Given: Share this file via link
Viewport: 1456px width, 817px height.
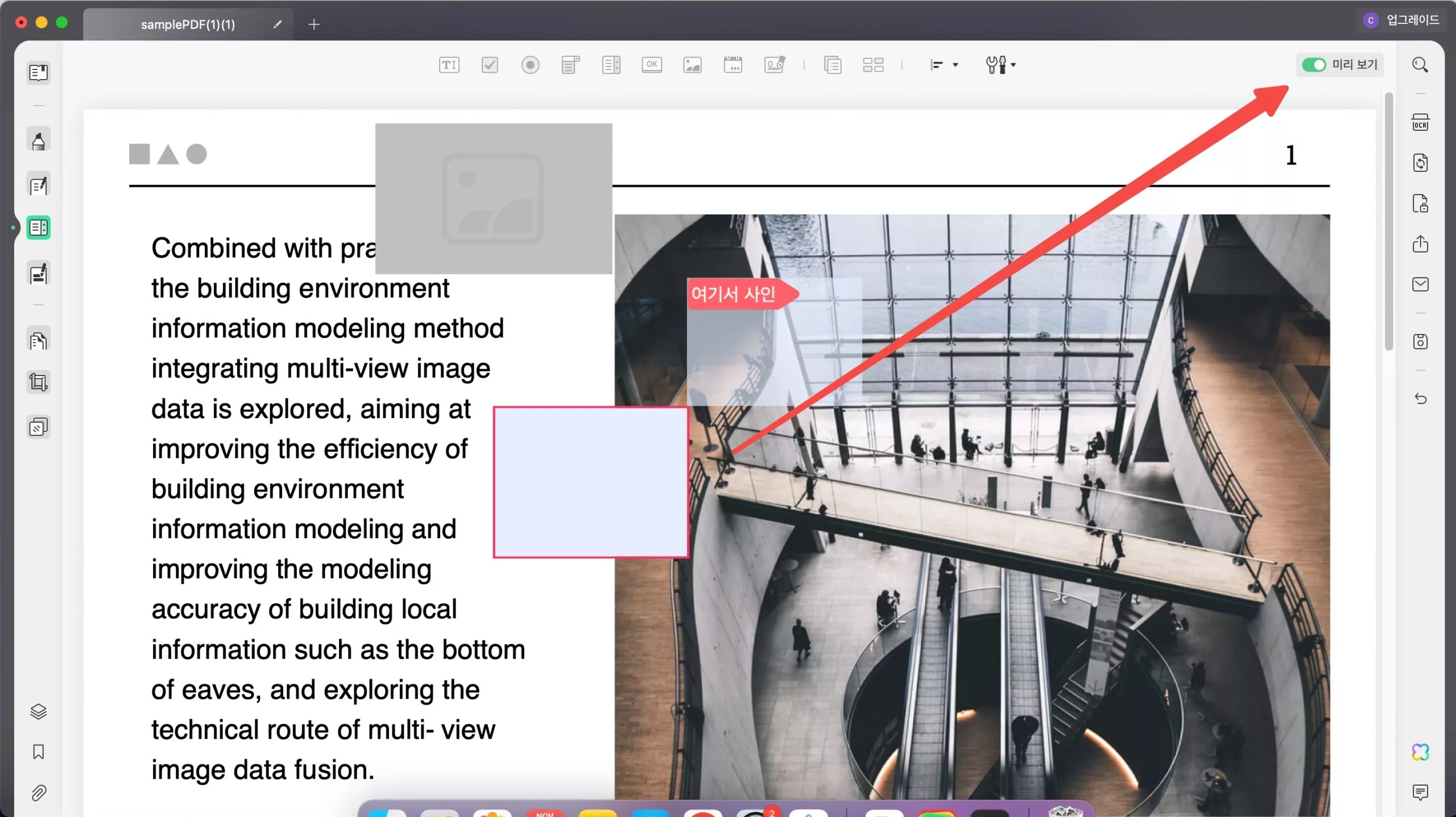Looking at the screenshot, I should click(x=1420, y=244).
